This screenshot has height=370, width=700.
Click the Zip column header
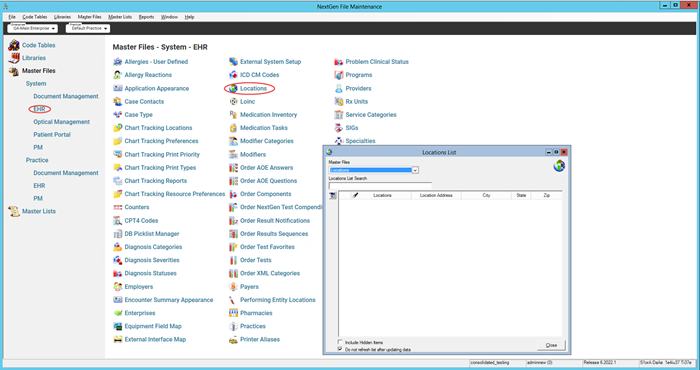click(546, 195)
